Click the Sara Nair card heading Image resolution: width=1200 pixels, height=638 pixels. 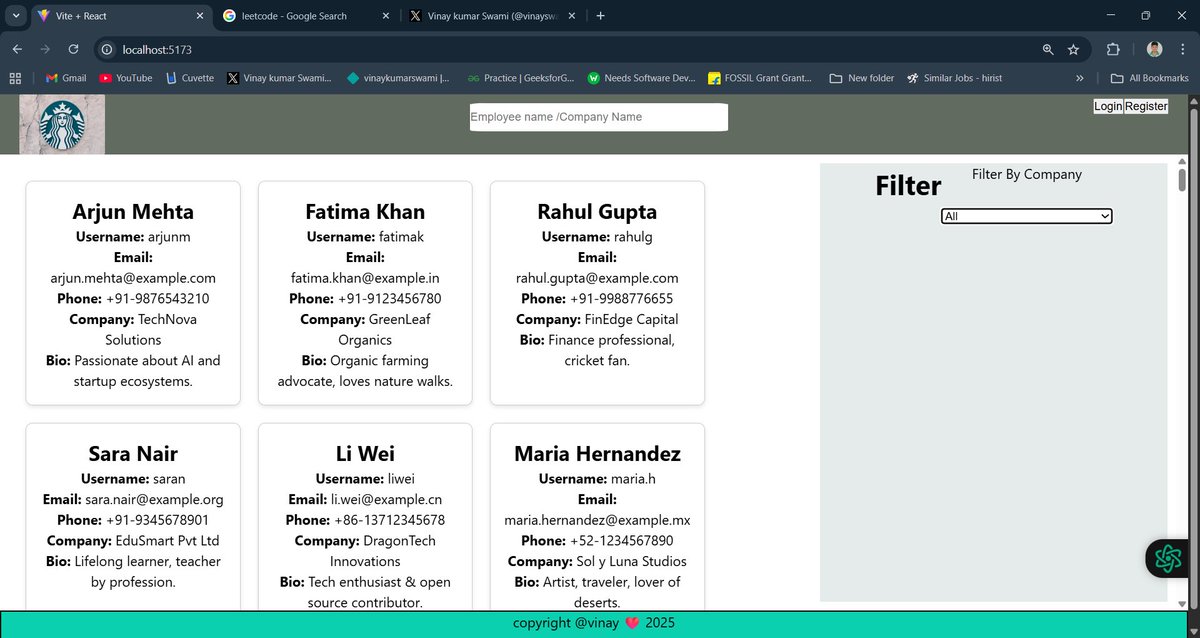tap(133, 454)
